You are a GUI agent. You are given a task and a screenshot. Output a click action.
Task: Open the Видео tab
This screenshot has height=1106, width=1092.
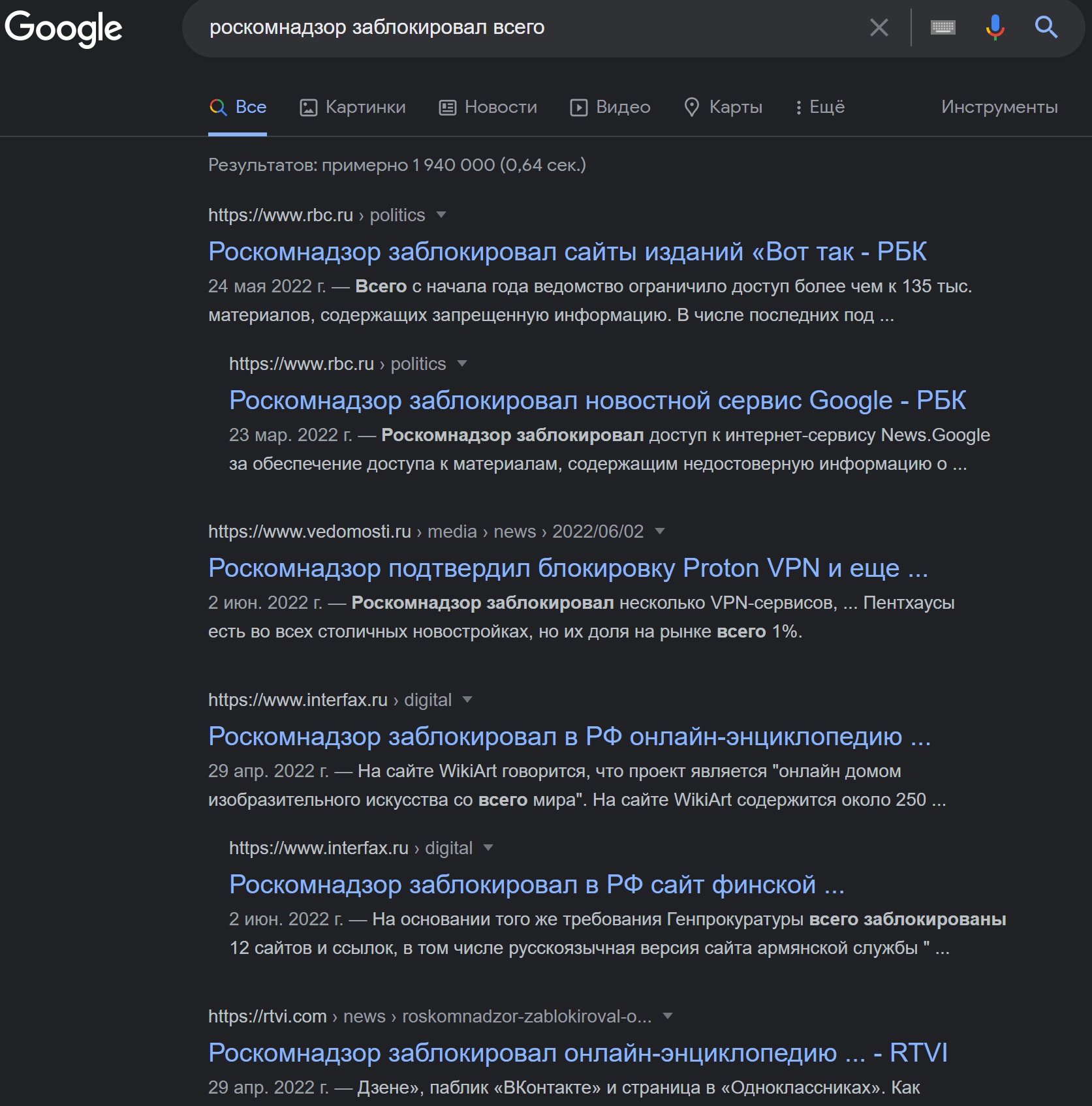coord(610,107)
